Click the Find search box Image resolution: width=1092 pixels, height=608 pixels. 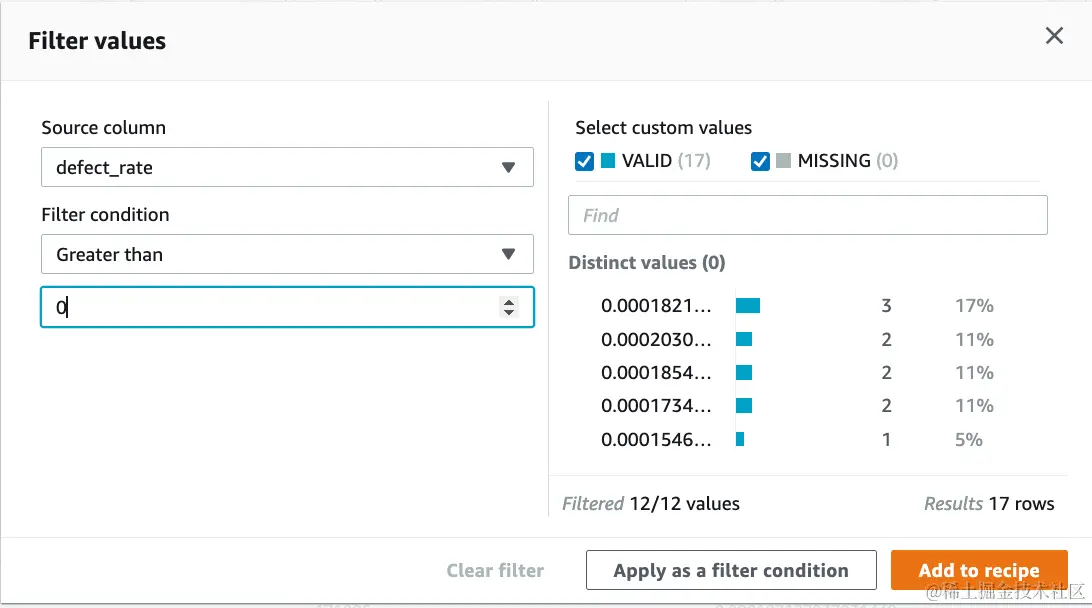click(x=807, y=215)
